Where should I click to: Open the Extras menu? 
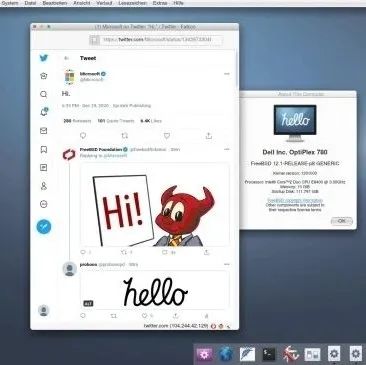(160, 3)
